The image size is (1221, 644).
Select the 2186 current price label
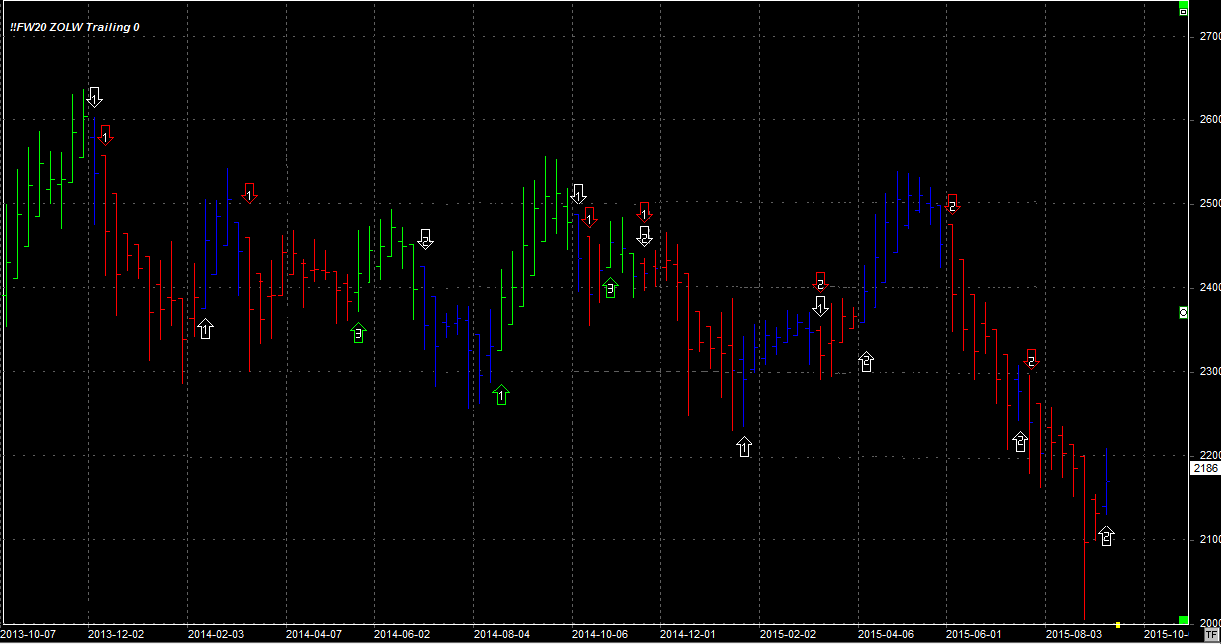point(1205,468)
